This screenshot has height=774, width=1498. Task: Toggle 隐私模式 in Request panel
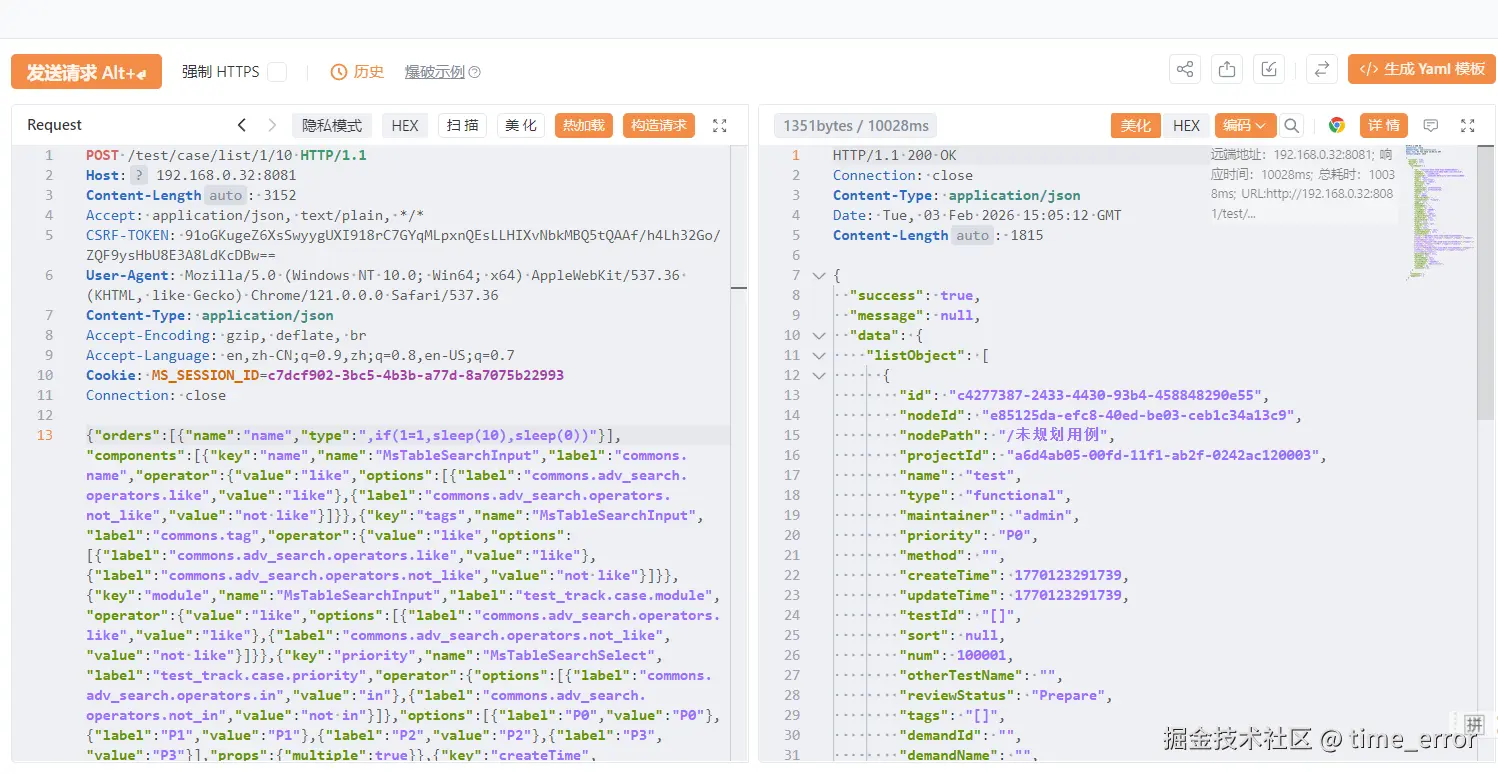tap(332, 125)
